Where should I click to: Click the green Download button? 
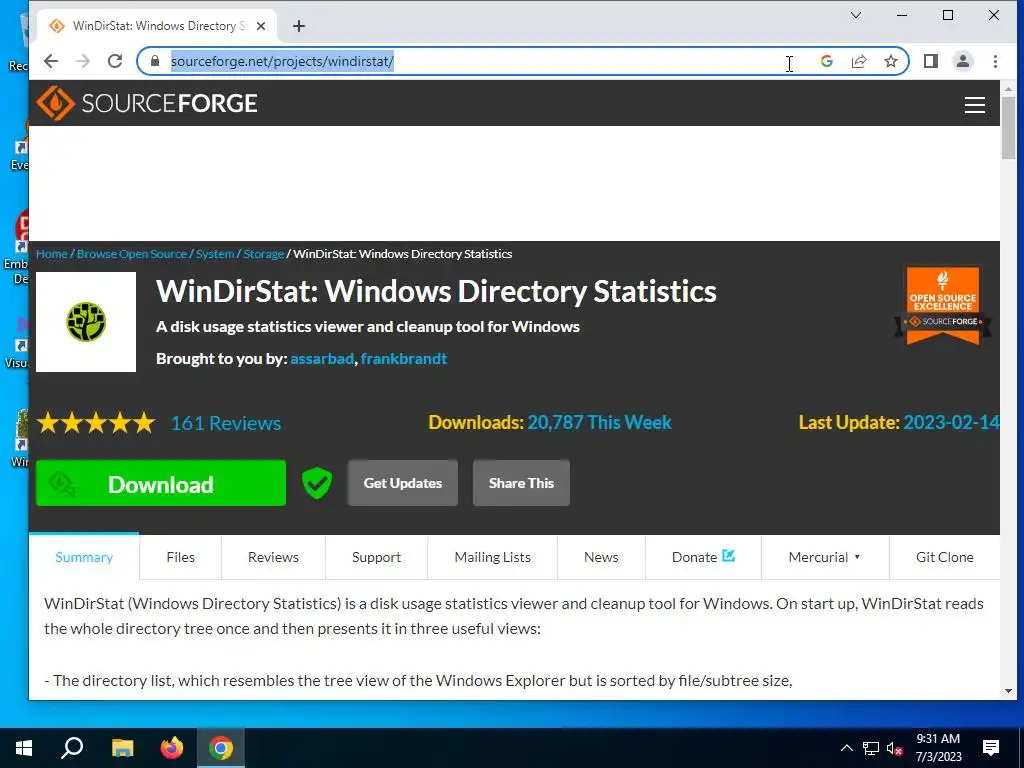[x=161, y=483]
